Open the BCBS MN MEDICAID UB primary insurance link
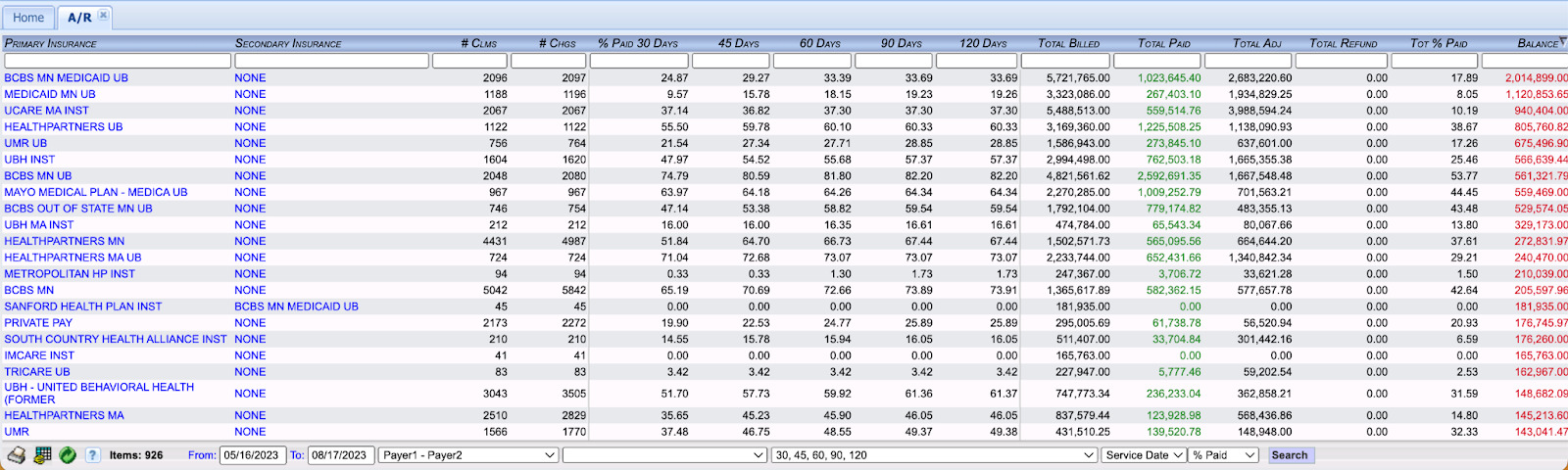The image size is (1568, 470). tap(66, 78)
